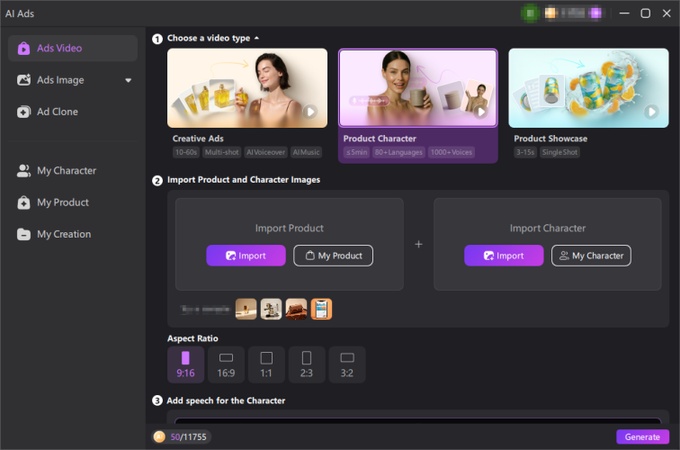Collapse the Choose a video type section
Viewport: 680px width, 450px height.
[x=257, y=38]
